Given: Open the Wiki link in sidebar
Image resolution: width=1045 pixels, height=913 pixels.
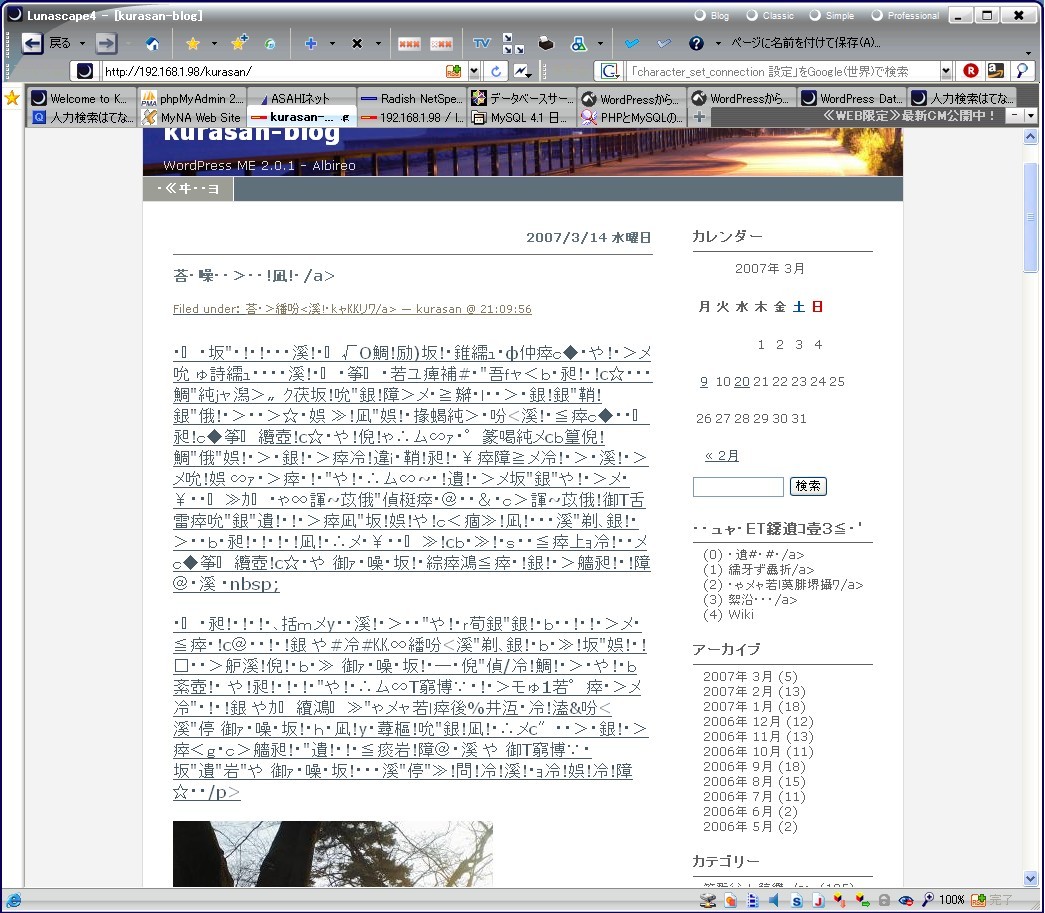Looking at the screenshot, I should click(740, 614).
